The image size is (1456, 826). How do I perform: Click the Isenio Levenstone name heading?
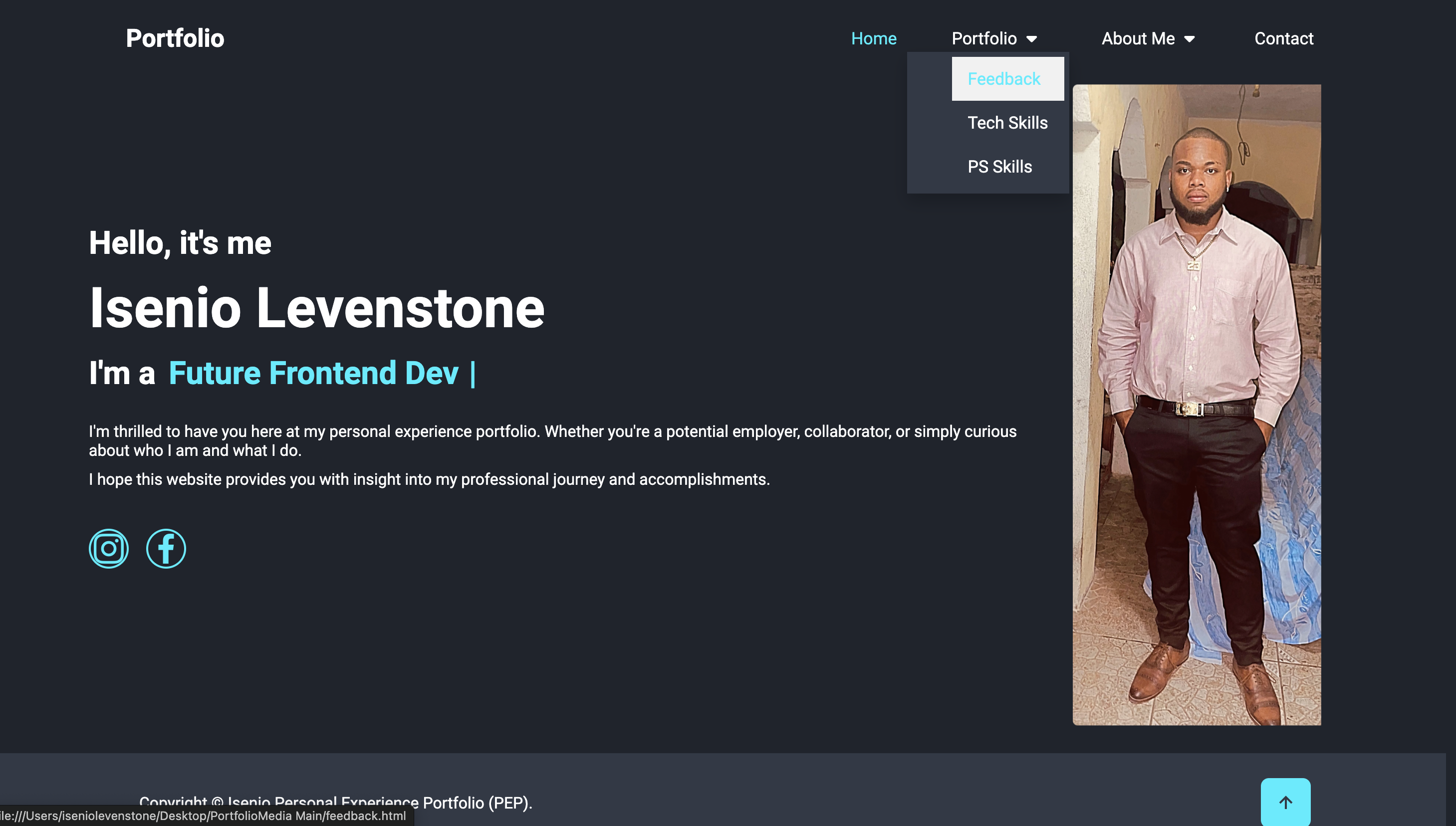pyautogui.click(x=317, y=308)
